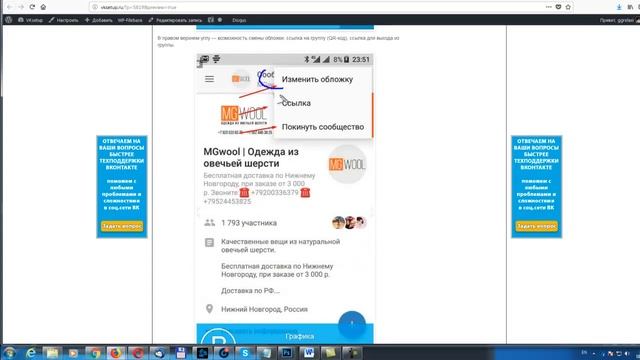Click the phone number +79200336379
The image size is (640, 360).
[x=275, y=193]
